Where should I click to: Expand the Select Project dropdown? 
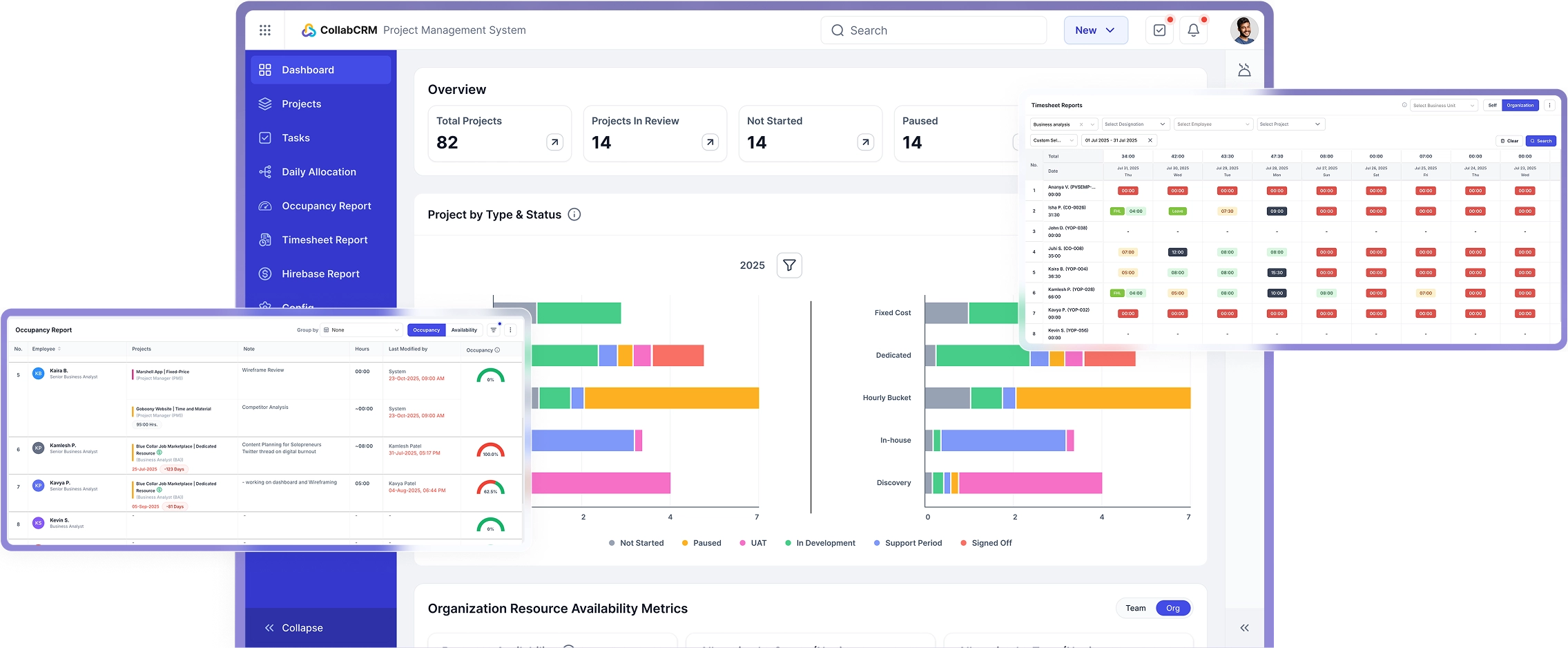(1290, 124)
